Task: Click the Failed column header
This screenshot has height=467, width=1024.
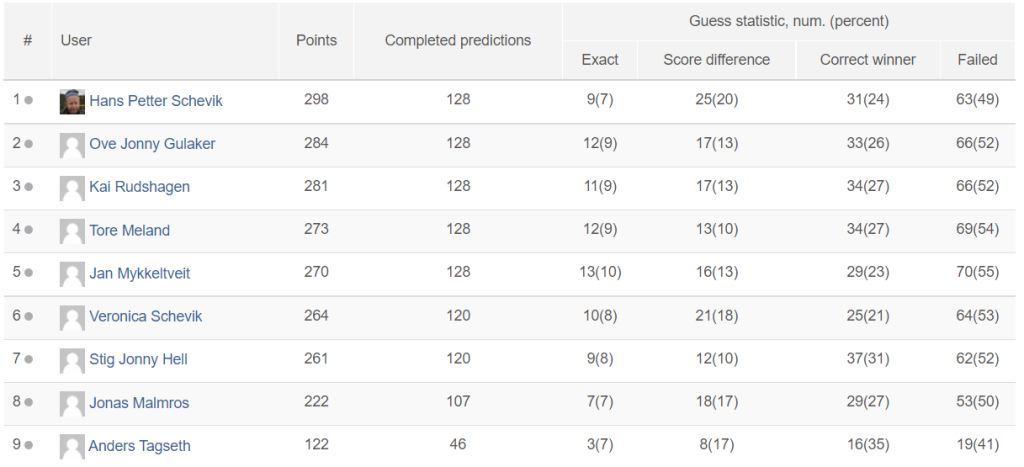Action: point(978,59)
